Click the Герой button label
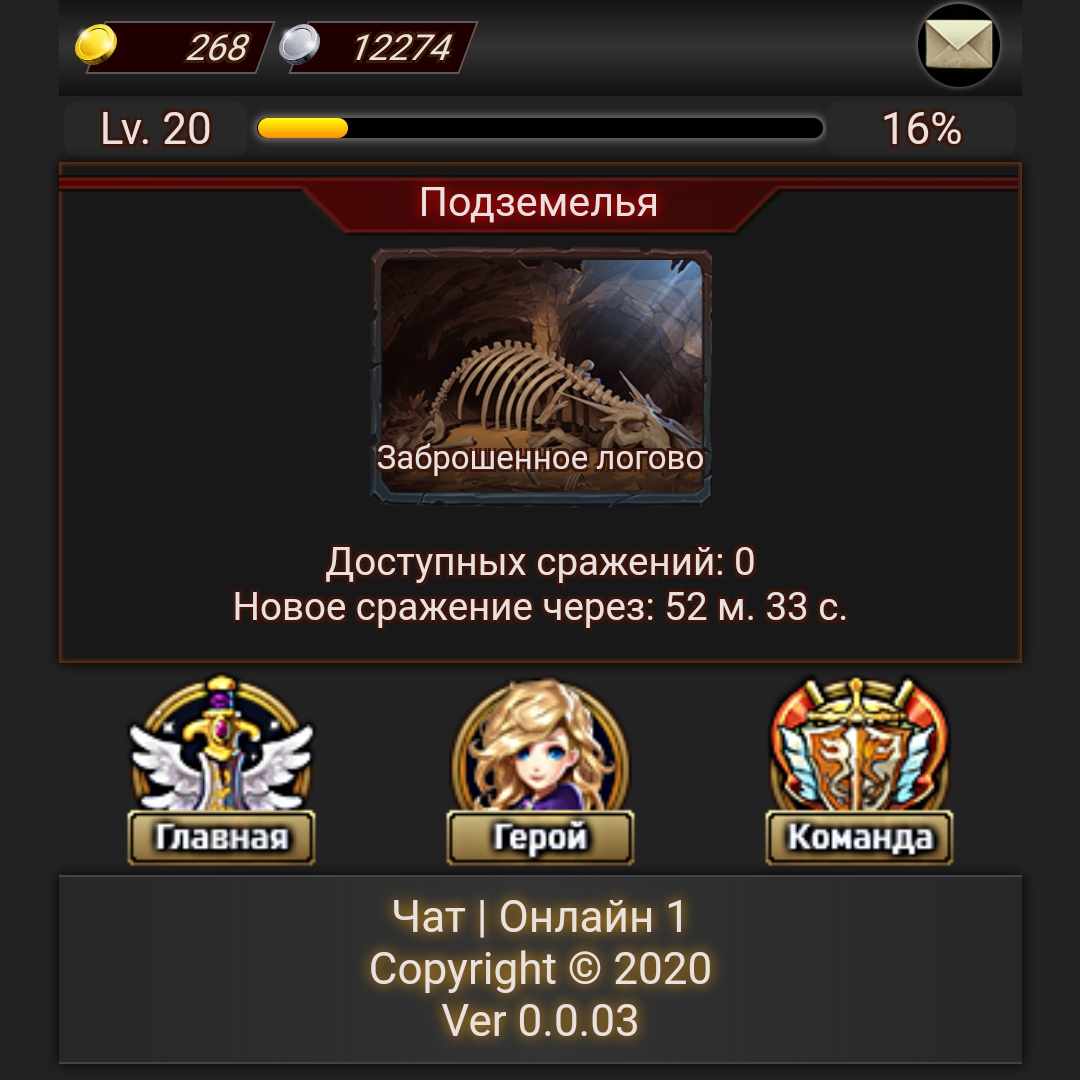1080x1080 pixels. pos(540,838)
